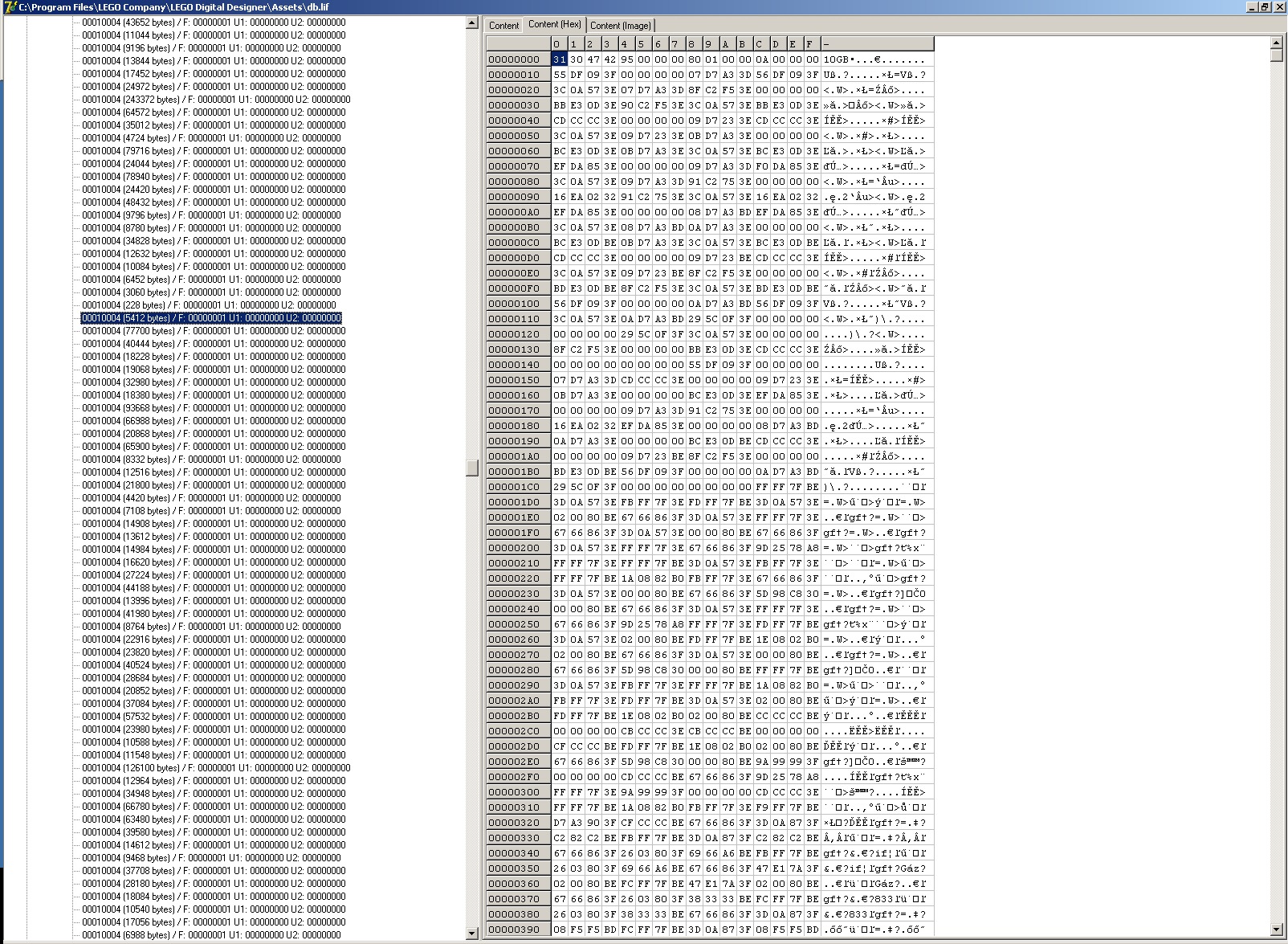This screenshot has width=1288, height=944.
Task: Select the 63480 bytes tree entry
Action: click(214, 819)
